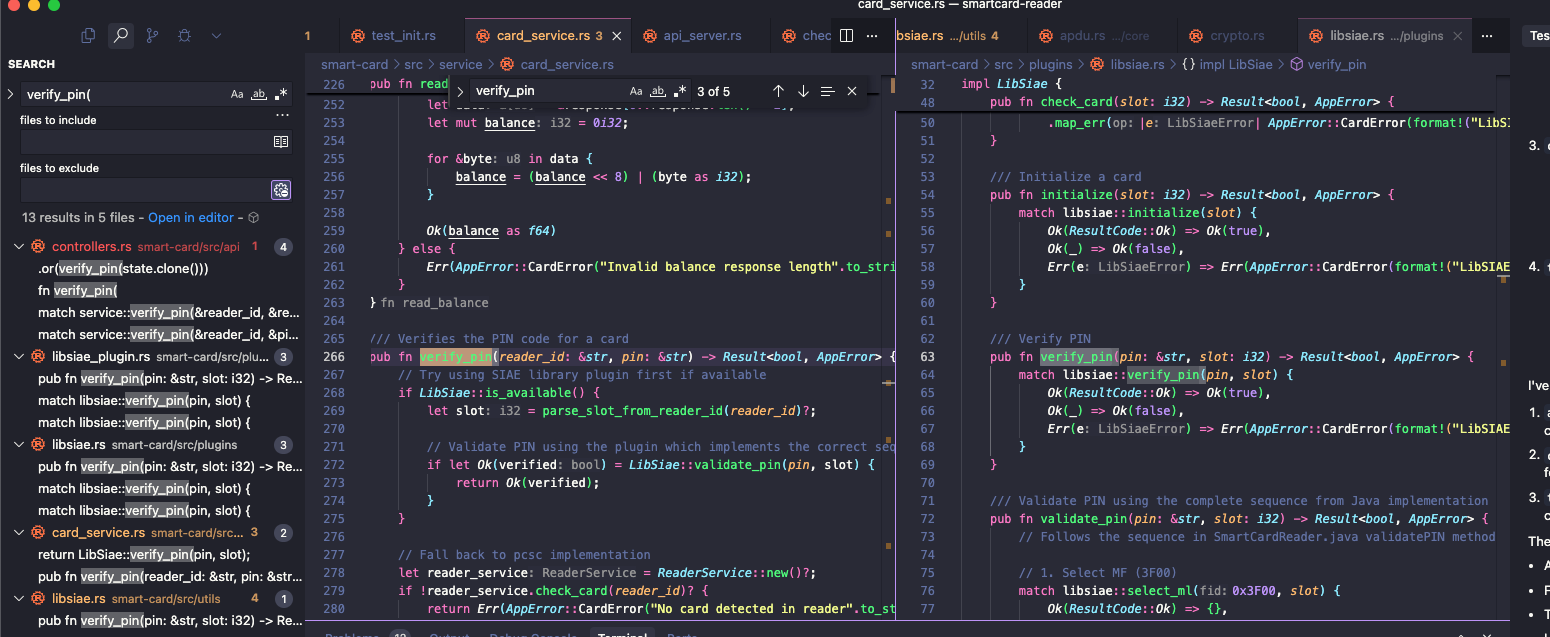Toggle Match Whole Word in the editor find widget
This screenshot has width=1550, height=637.
[x=658, y=91]
